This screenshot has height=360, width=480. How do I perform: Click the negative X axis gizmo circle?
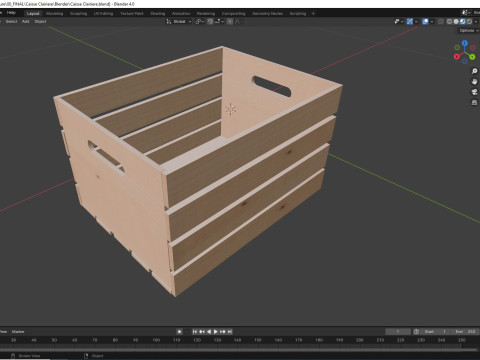473,48
